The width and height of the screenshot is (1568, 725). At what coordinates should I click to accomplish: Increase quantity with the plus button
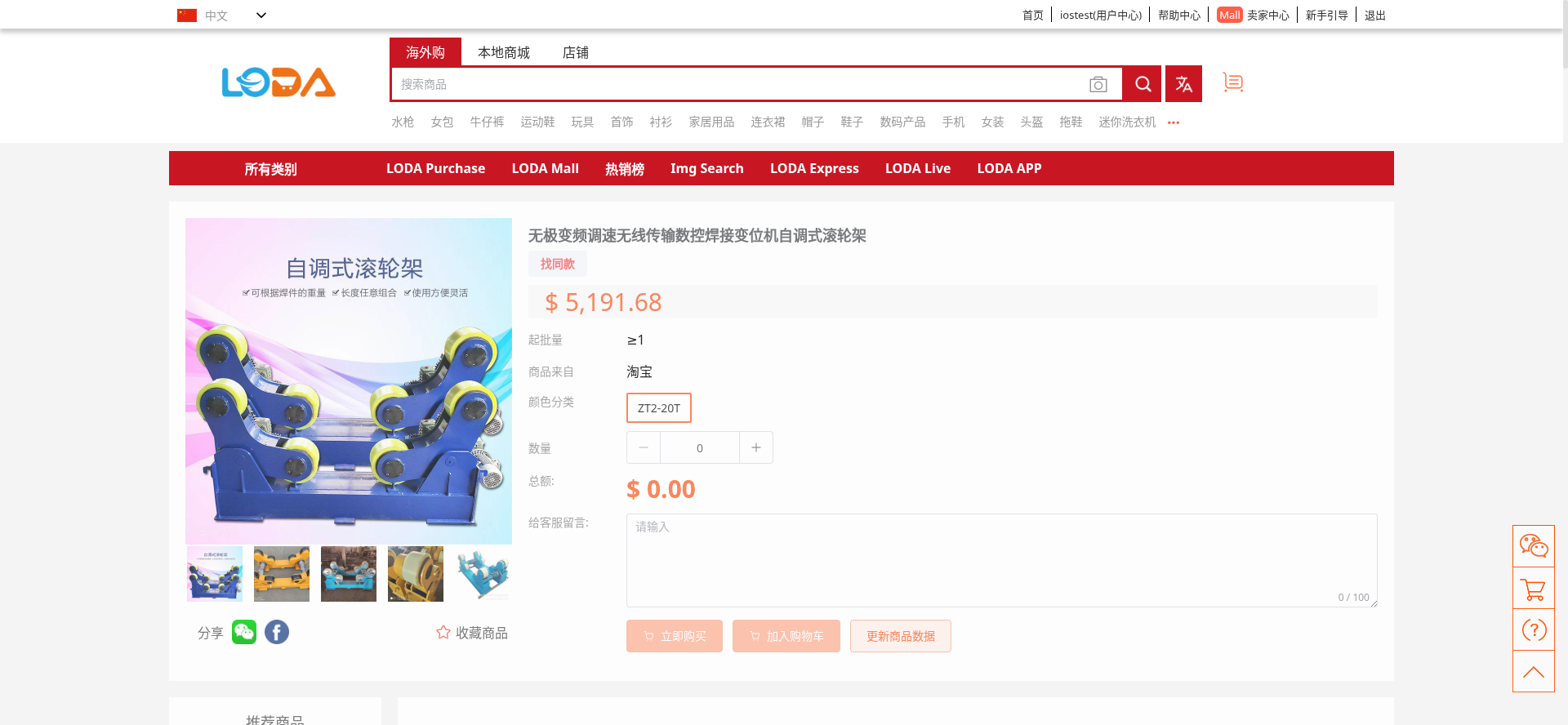tap(756, 447)
